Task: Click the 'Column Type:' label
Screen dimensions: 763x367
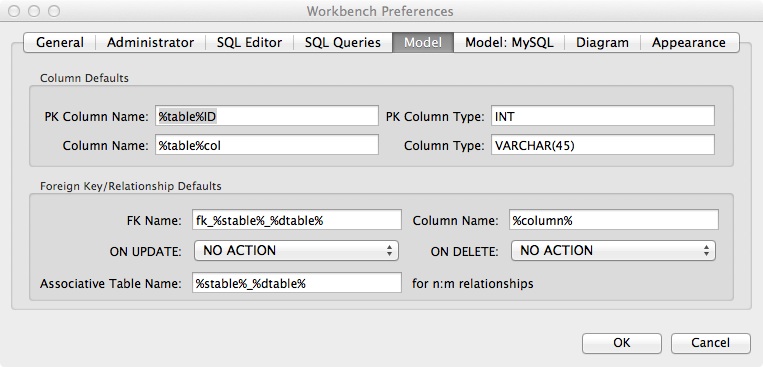Action: click(444, 146)
